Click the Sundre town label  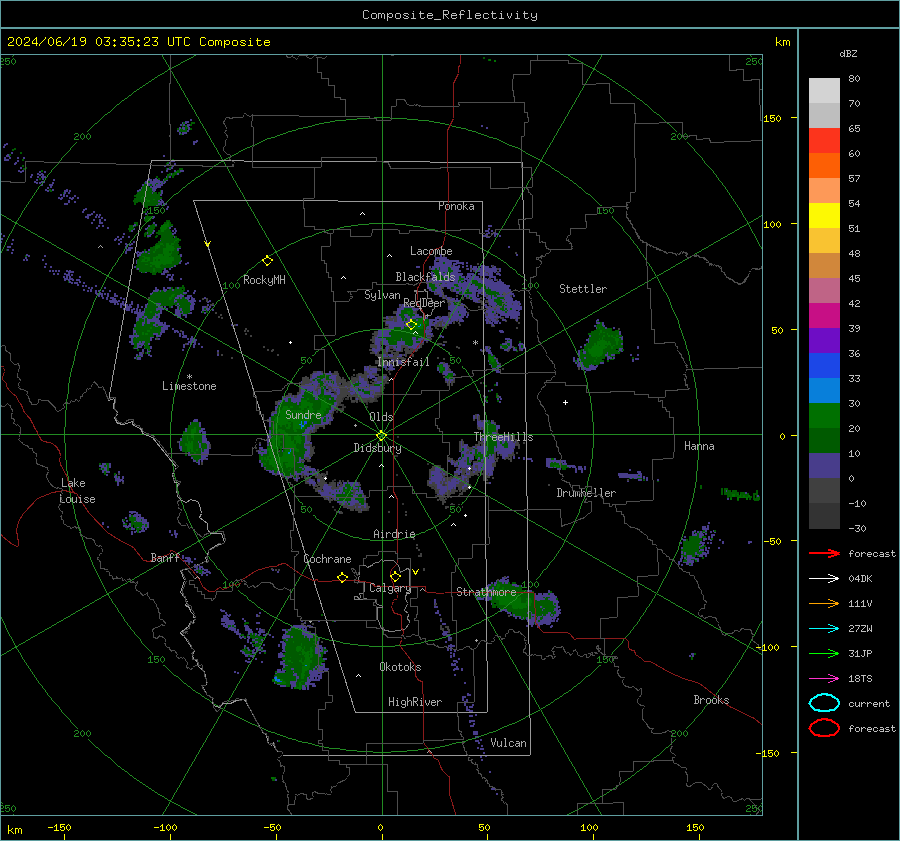[304, 415]
